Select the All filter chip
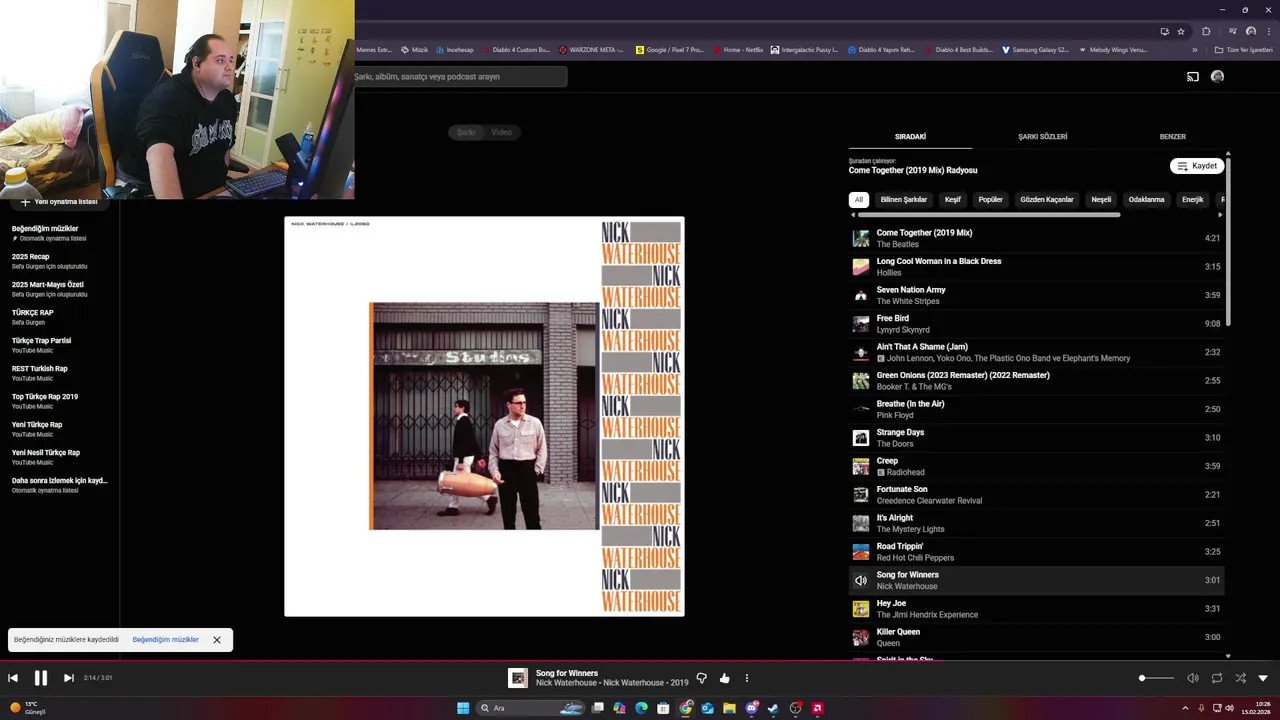 click(x=858, y=199)
